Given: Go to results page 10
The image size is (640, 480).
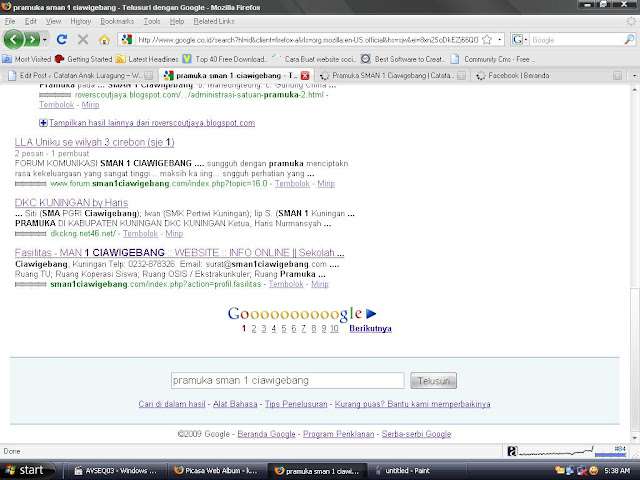Looking at the screenshot, I should pos(334,329).
